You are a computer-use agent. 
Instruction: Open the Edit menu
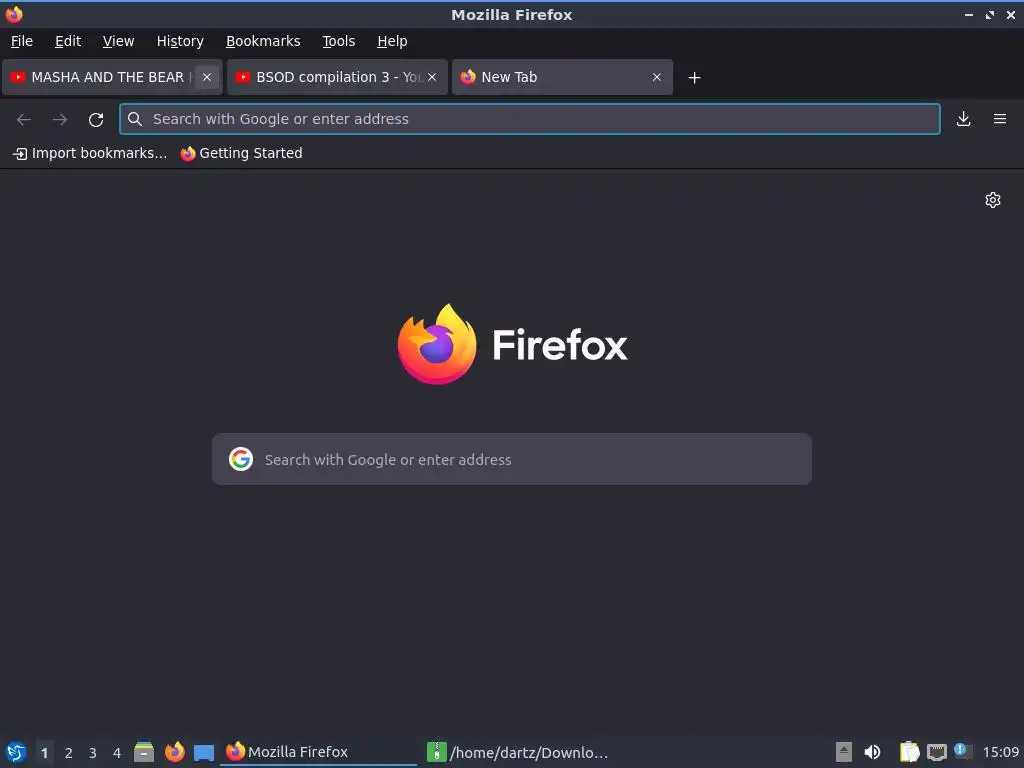point(68,41)
